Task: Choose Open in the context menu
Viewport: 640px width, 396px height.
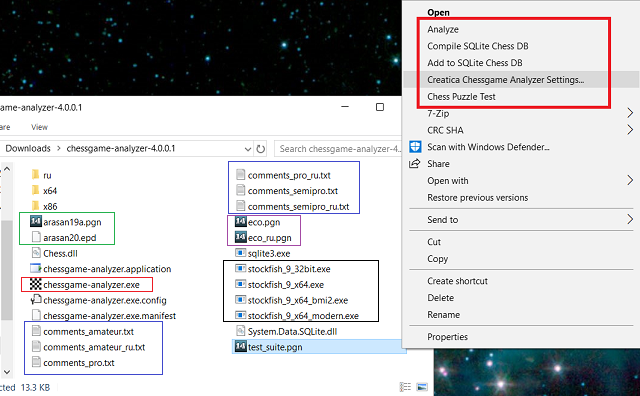Action: click(438, 12)
